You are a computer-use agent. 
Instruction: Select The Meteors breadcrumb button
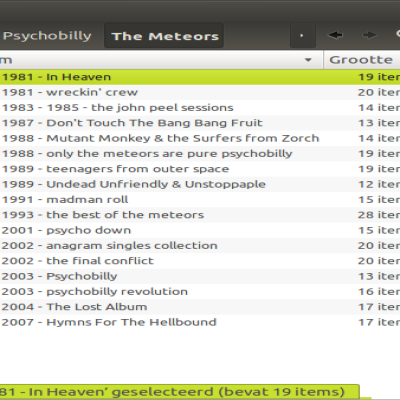(x=164, y=36)
